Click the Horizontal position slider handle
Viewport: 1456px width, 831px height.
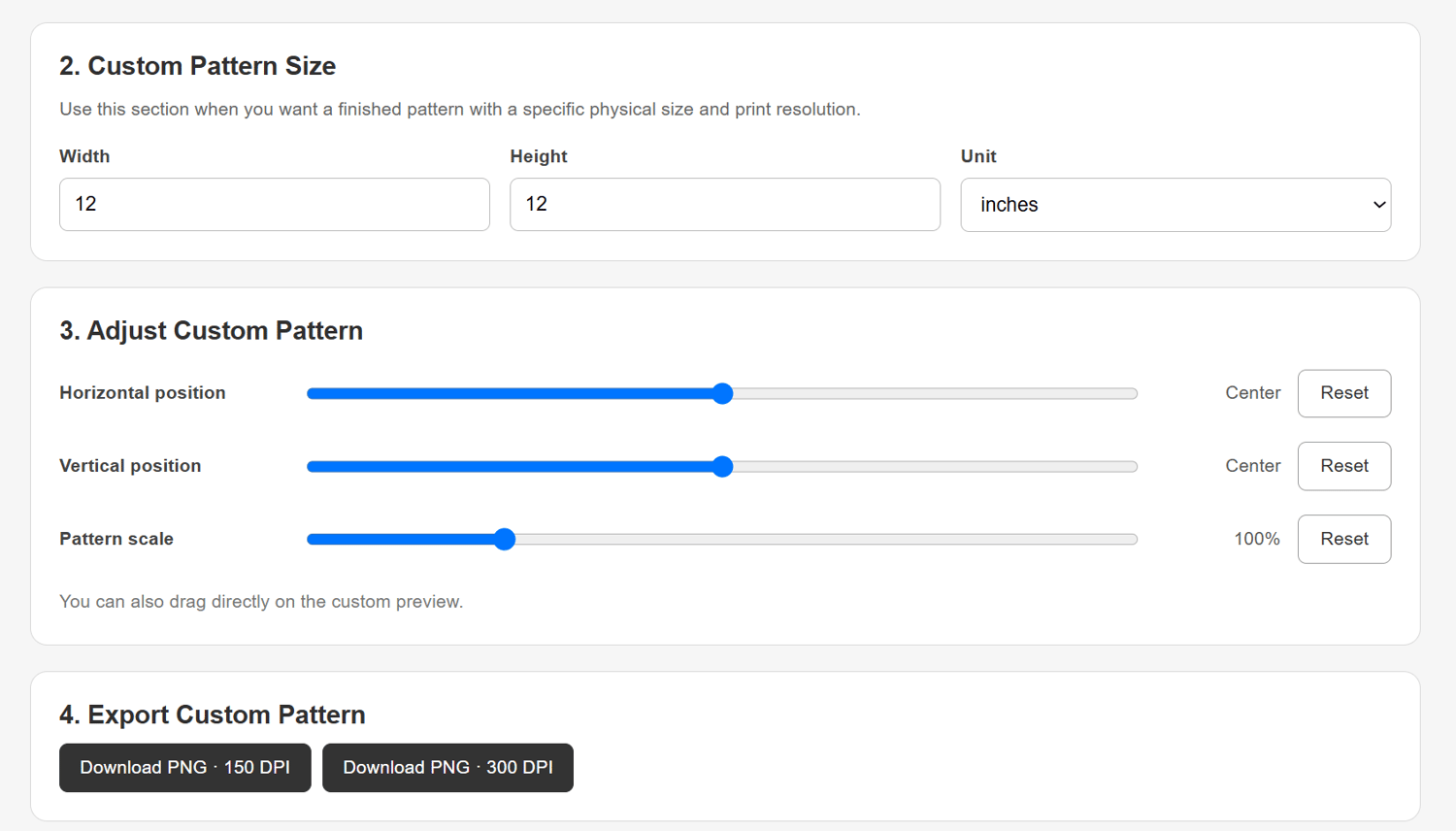[x=722, y=393]
